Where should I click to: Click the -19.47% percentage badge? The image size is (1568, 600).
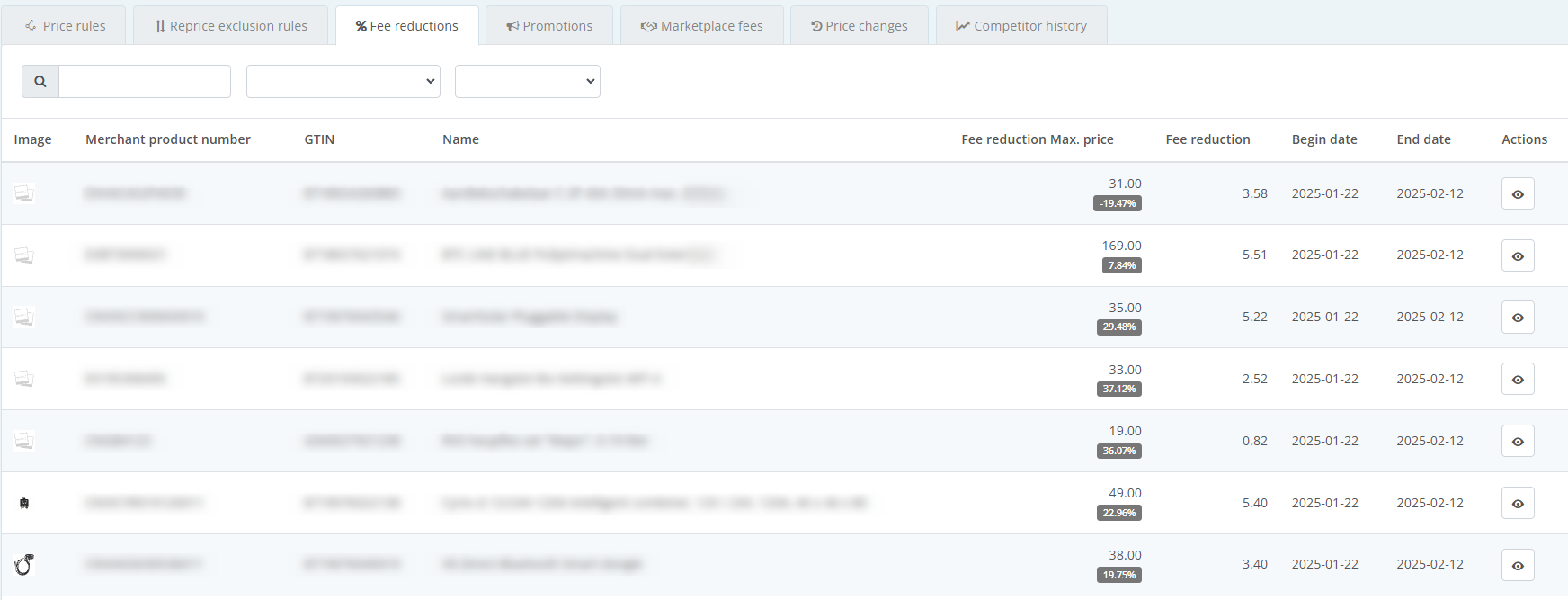click(1118, 203)
